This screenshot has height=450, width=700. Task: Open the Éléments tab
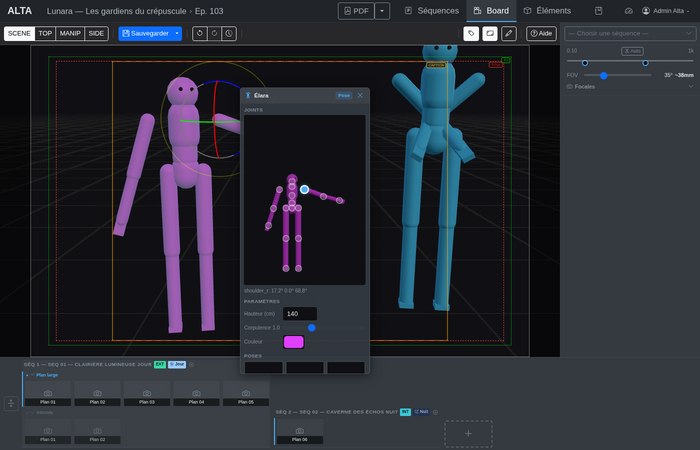pyautogui.click(x=547, y=11)
